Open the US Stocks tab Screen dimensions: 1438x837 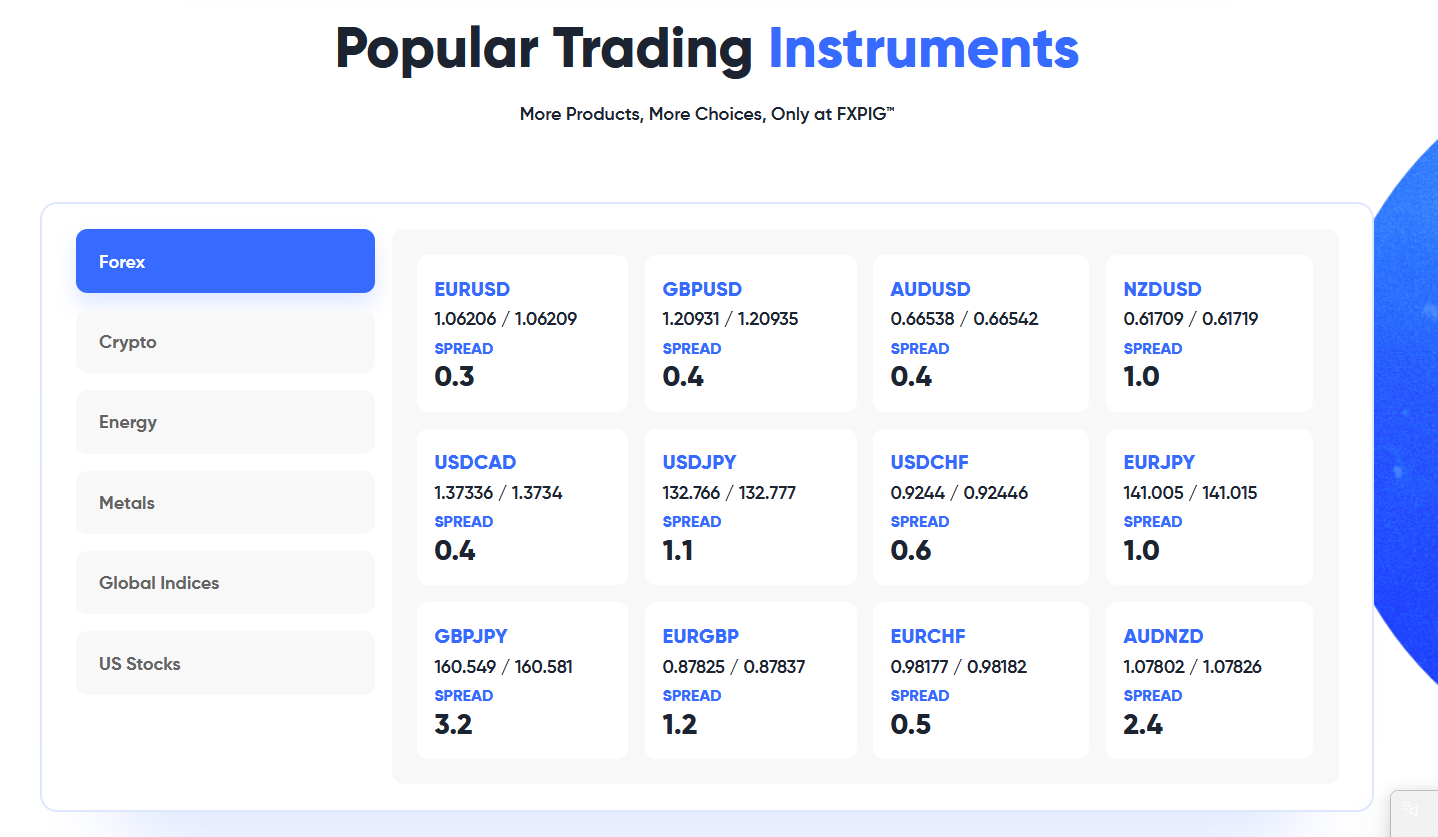pyautogui.click(x=225, y=663)
